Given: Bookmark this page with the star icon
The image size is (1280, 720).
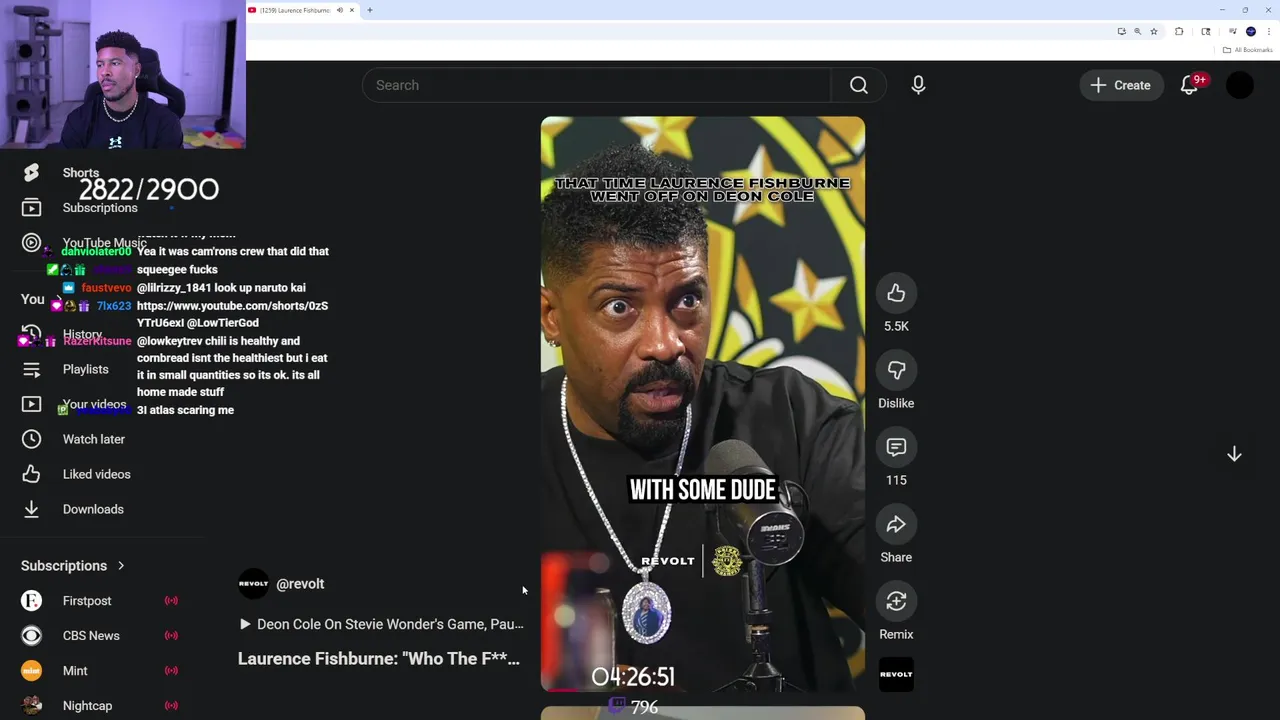Looking at the screenshot, I should point(1154,31).
